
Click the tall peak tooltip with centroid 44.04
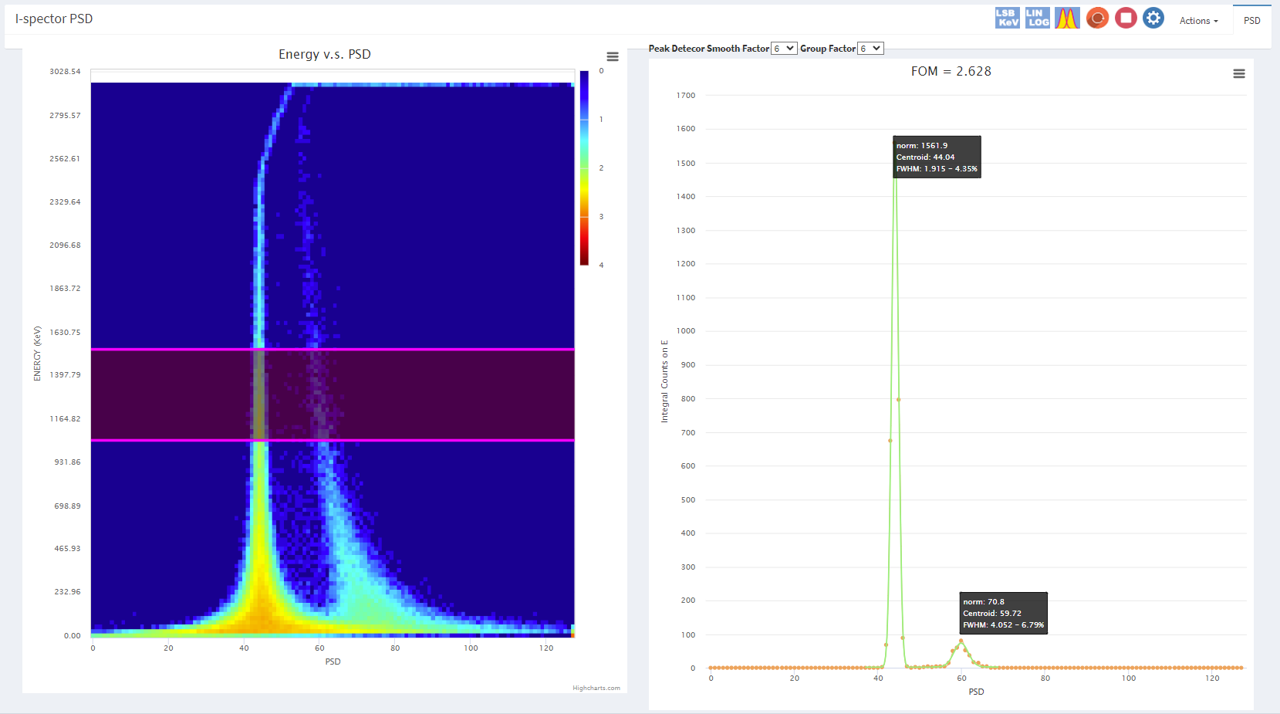click(x=937, y=157)
